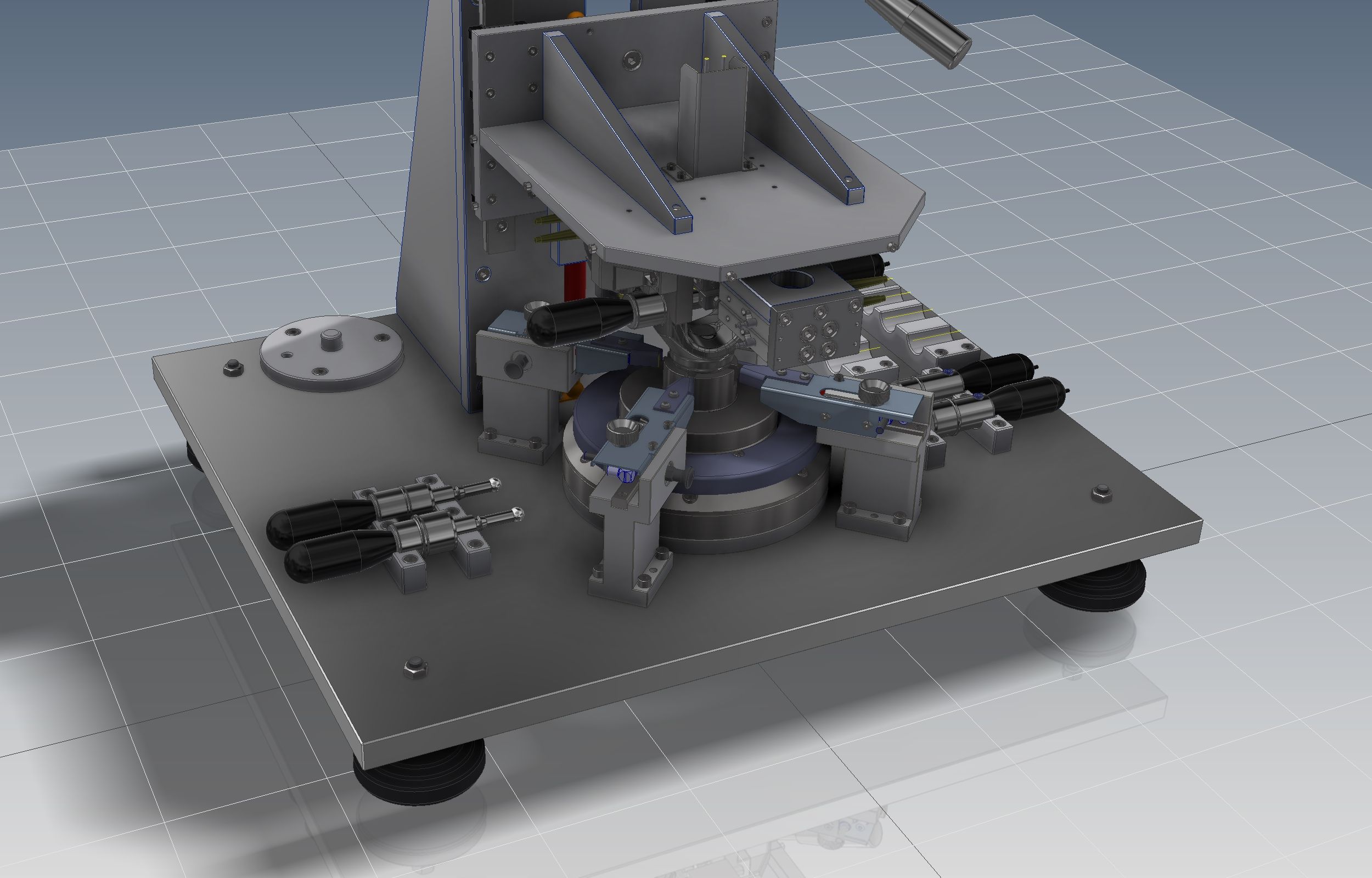
Task: Select the hex bolt near the right corner
Action: [1101, 492]
